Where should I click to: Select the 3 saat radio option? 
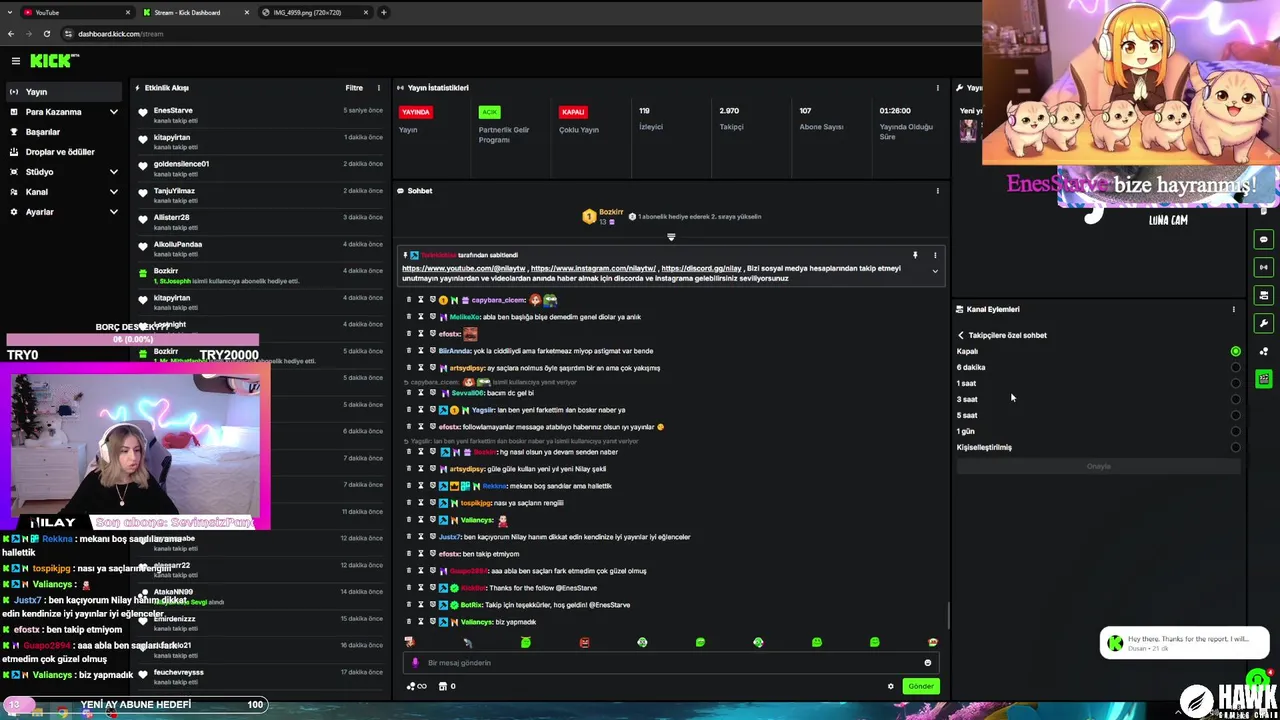click(1236, 399)
